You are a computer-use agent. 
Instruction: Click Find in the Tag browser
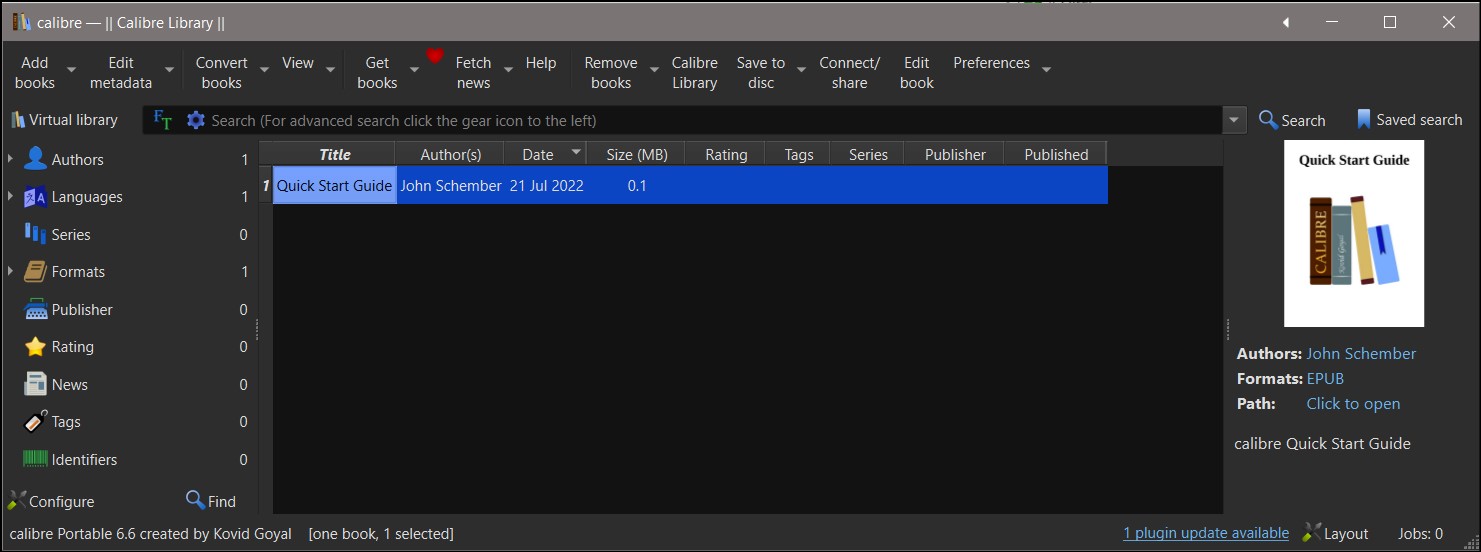pyautogui.click(x=211, y=501)
